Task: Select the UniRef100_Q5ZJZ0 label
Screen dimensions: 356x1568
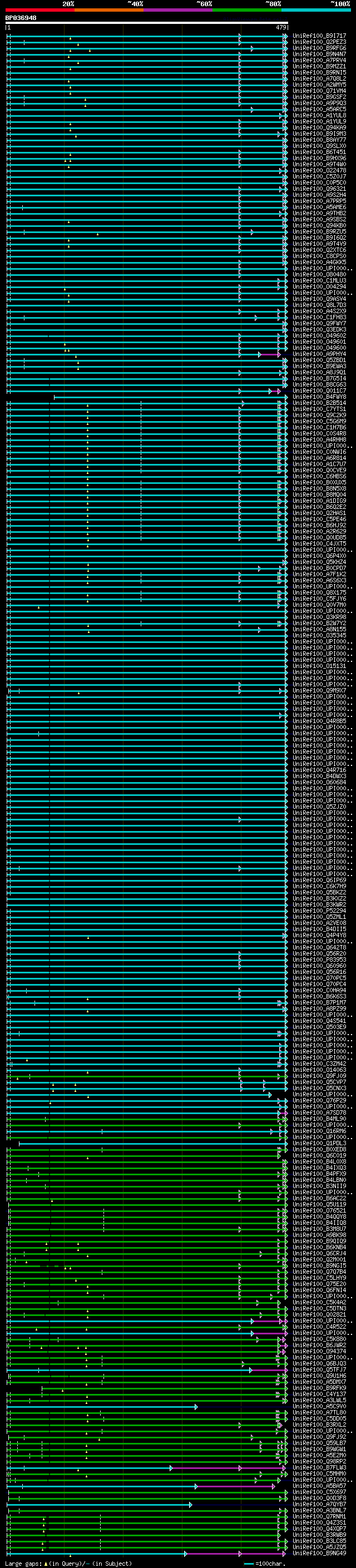Action: click(x=319, y=807)
